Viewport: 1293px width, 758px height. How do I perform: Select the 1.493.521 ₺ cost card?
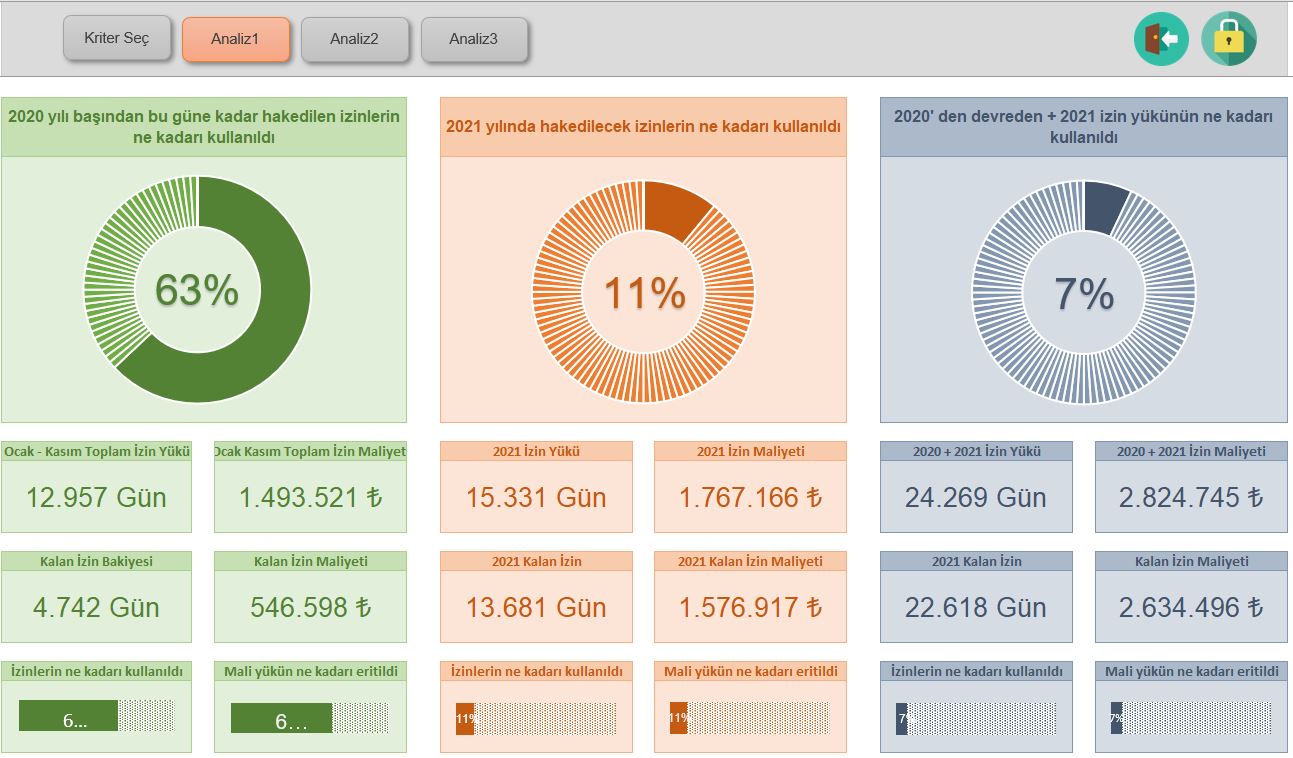pyautogui.click(x=310, y=497)
